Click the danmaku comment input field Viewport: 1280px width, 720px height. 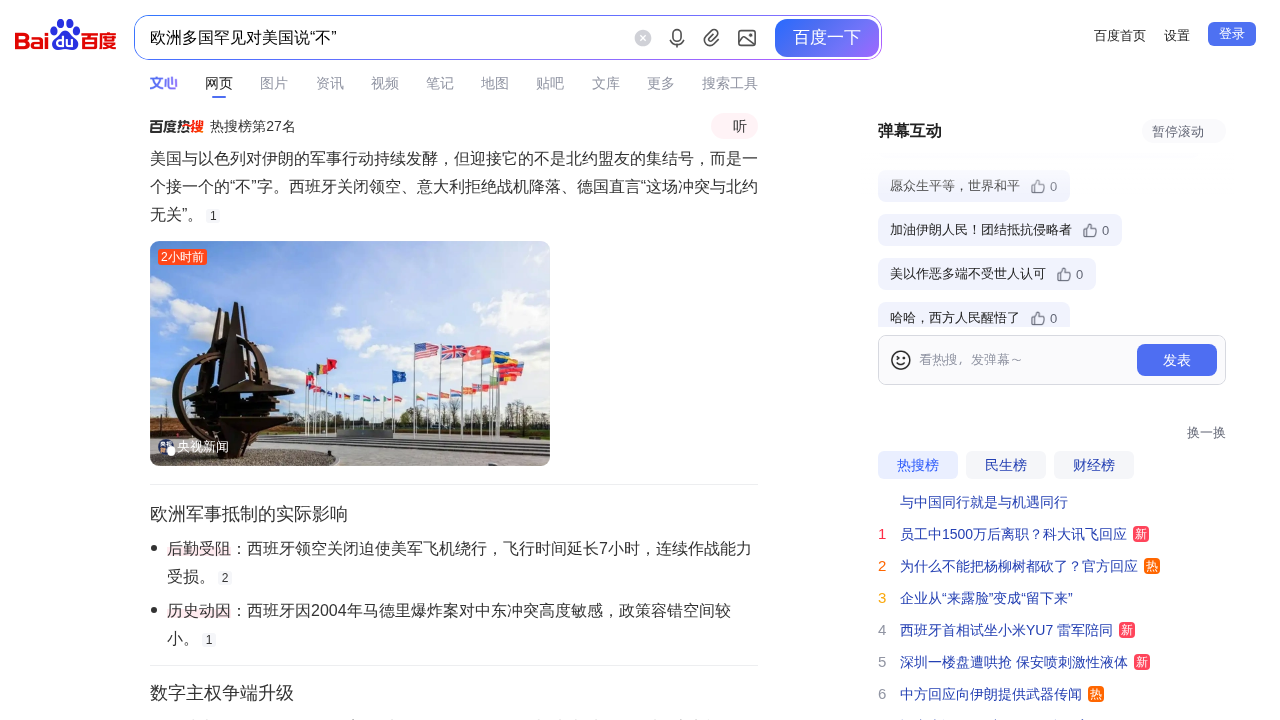coord(1020,360)
